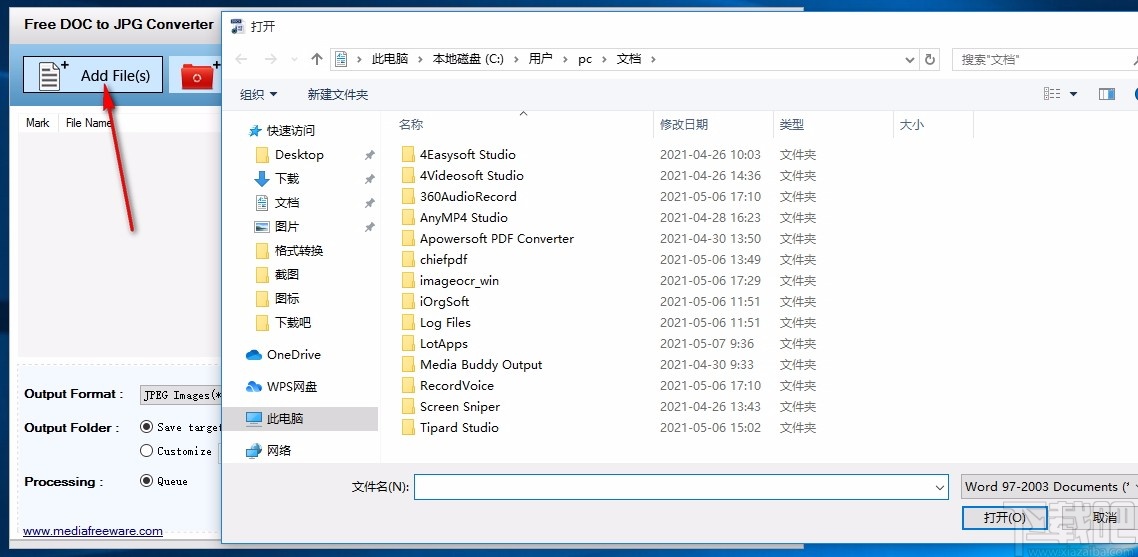The width and height of the screenshot is (1138, 557).
Task: Toggle the preview pane icon
Action: [1107, 94]
